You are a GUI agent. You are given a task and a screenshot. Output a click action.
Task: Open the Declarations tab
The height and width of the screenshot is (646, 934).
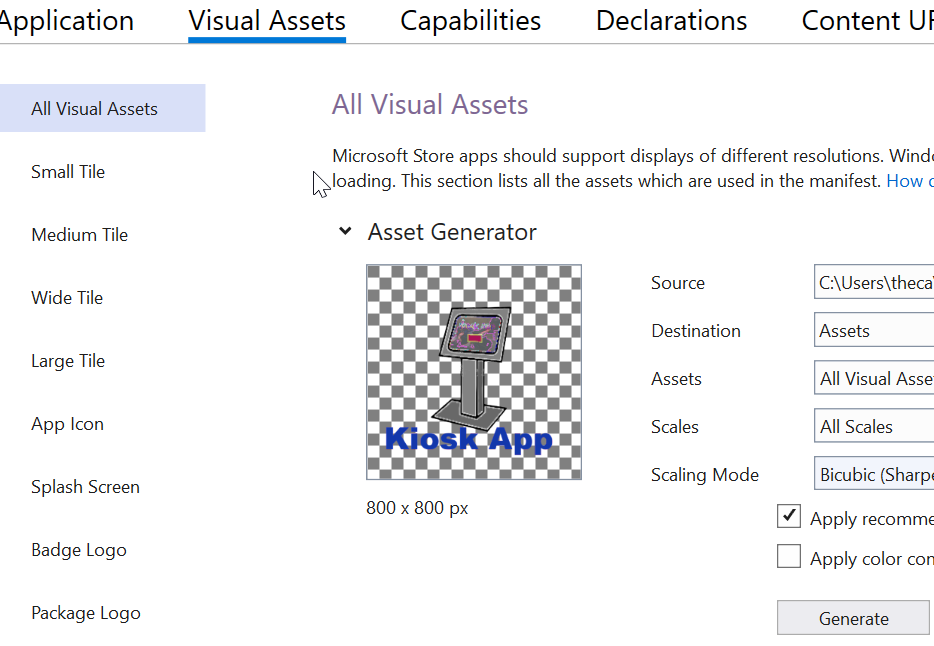[671, 21]
